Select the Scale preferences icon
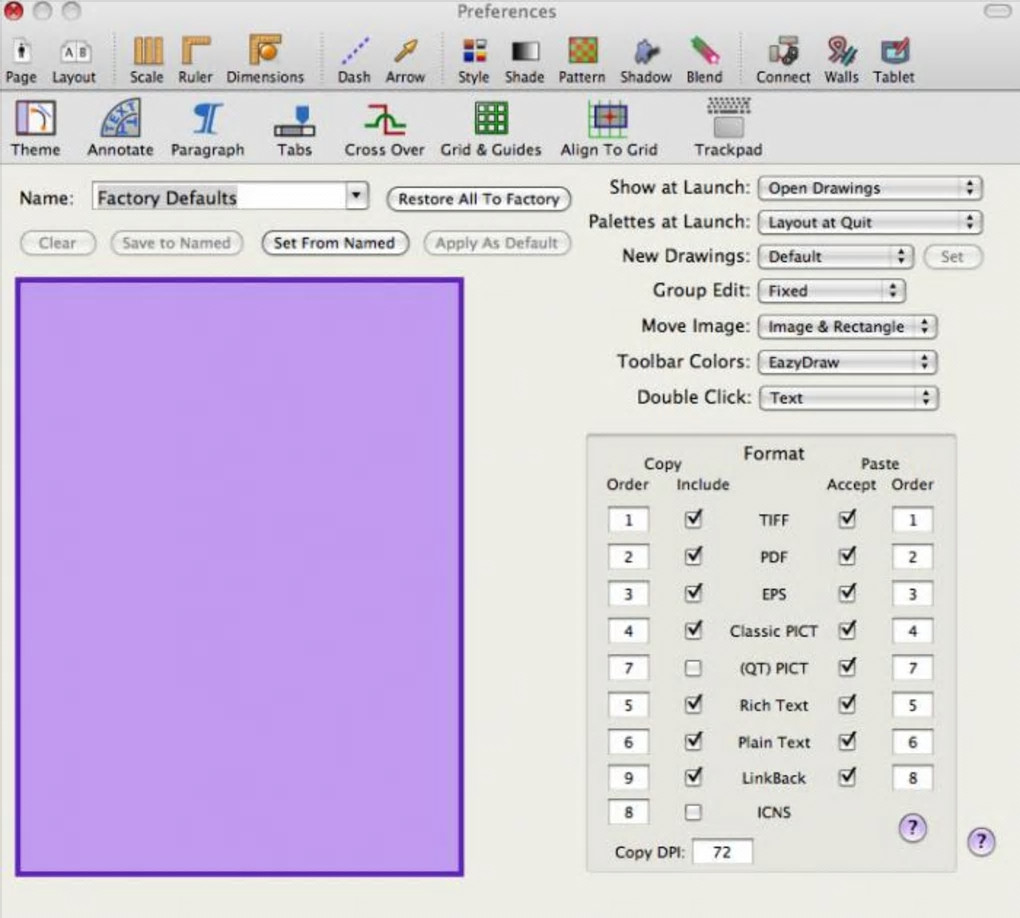The height and width of the screenshot is (918, 1020). click(x=147, y=61)
